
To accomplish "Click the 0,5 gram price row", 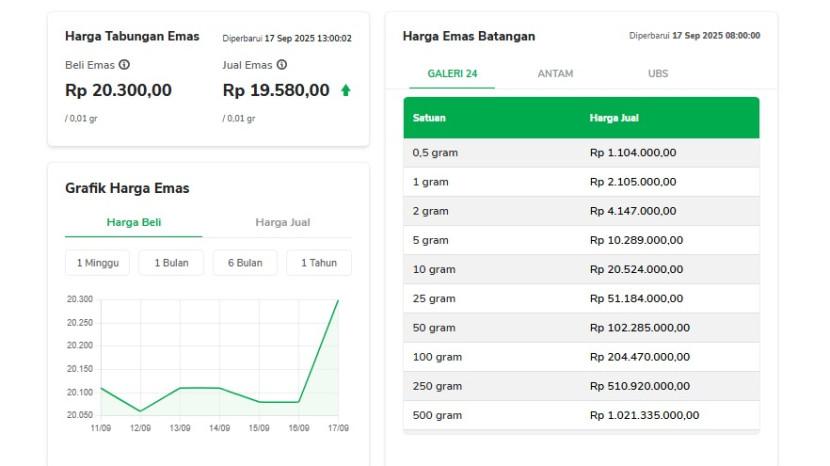I will click(581, 153).
